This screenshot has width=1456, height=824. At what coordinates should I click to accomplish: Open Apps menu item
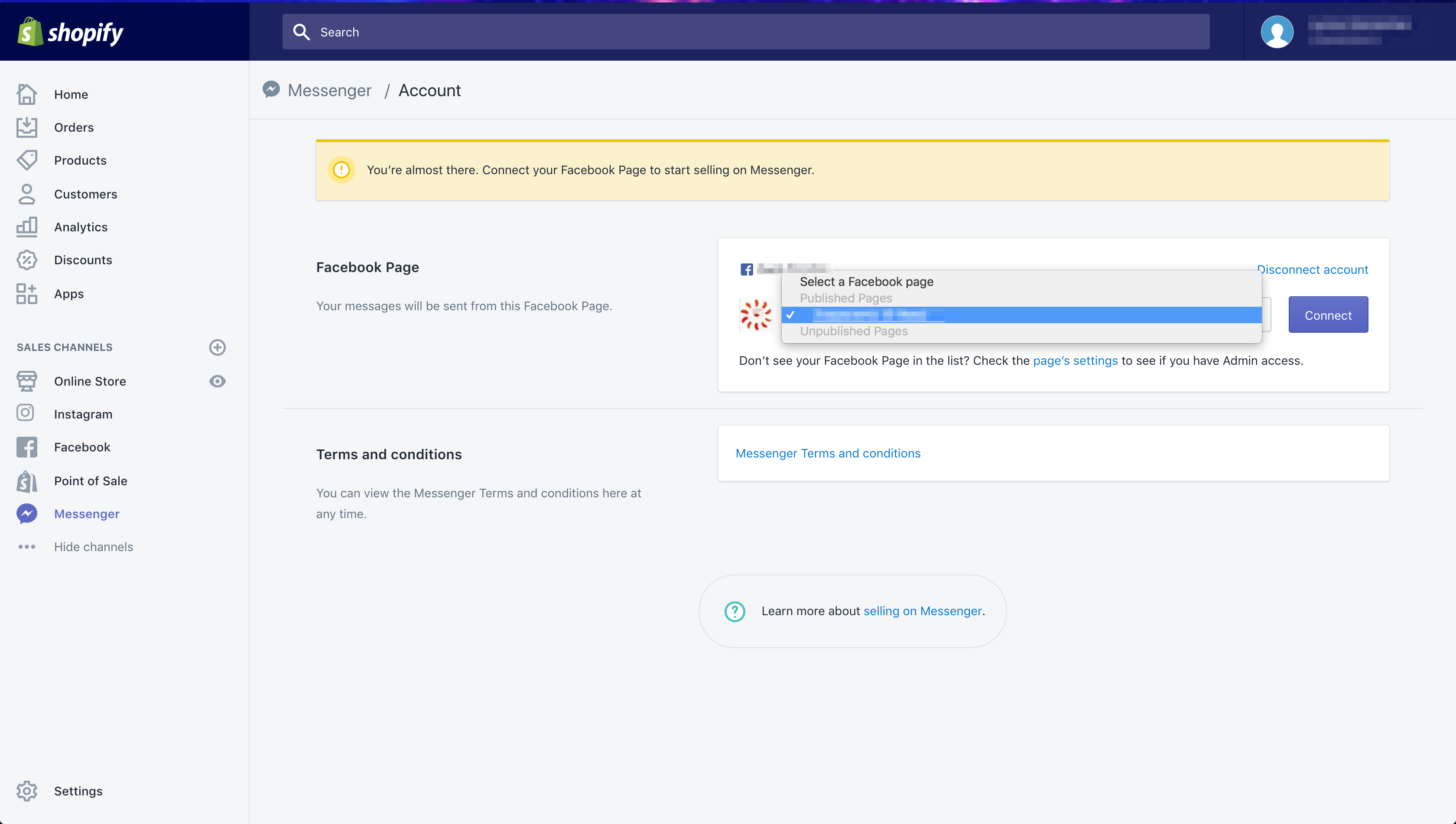pyautogui.click(x=69, y=294)
